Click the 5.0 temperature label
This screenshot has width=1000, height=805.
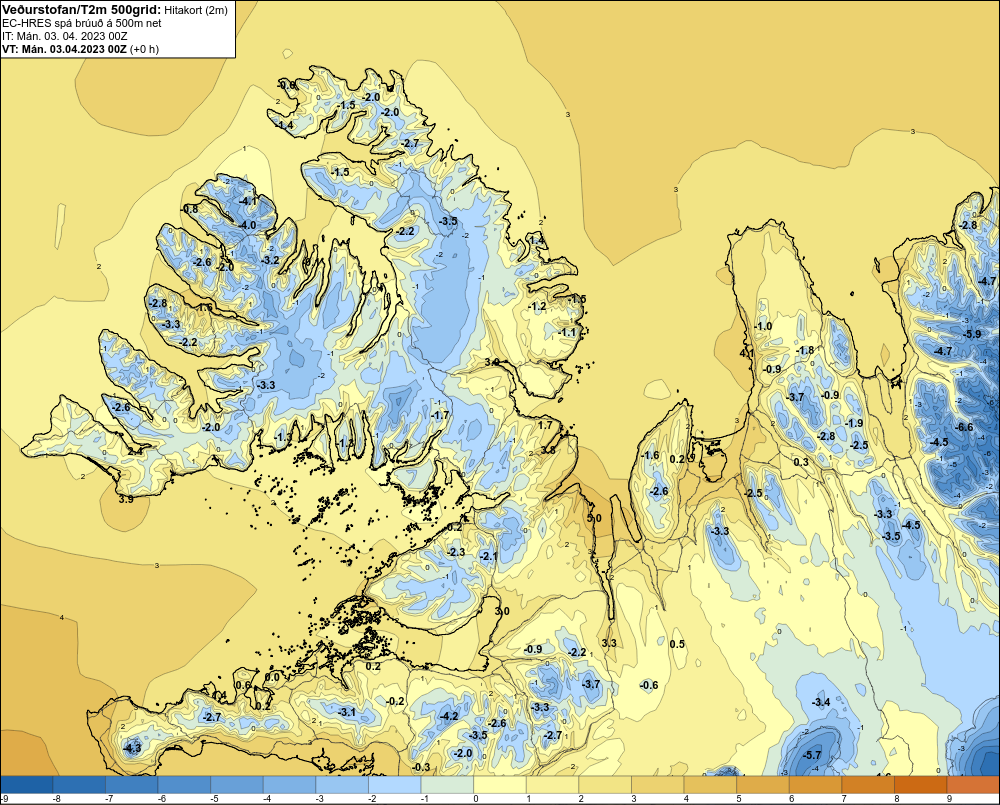[594, 518]
